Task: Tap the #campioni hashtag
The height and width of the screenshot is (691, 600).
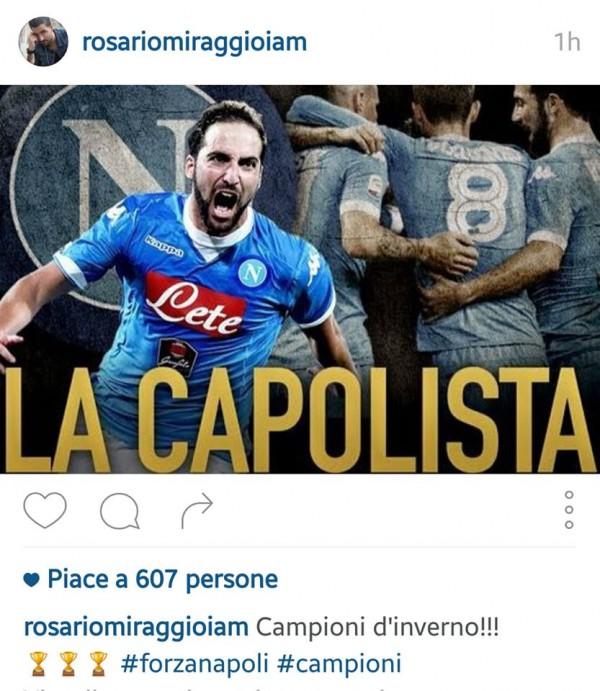Action: pos(339,663)
